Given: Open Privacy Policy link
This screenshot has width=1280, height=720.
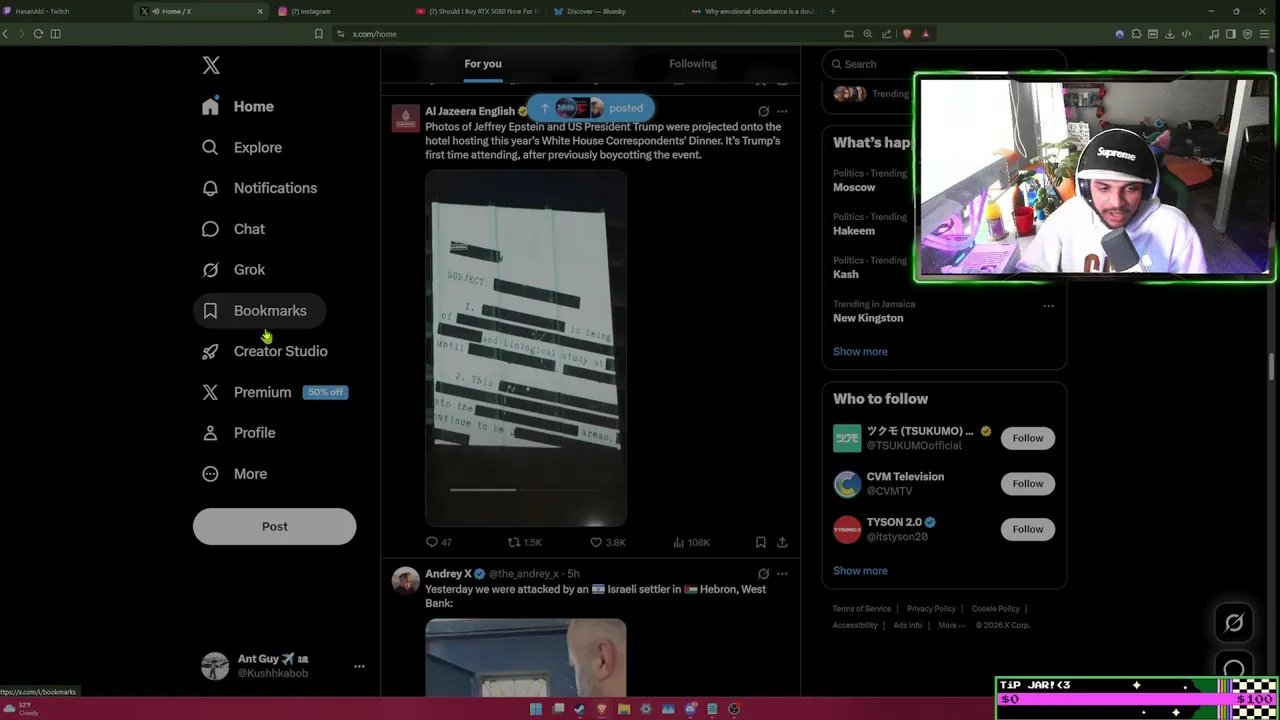Looking at the screenshot, I should [x=931, y=608].
